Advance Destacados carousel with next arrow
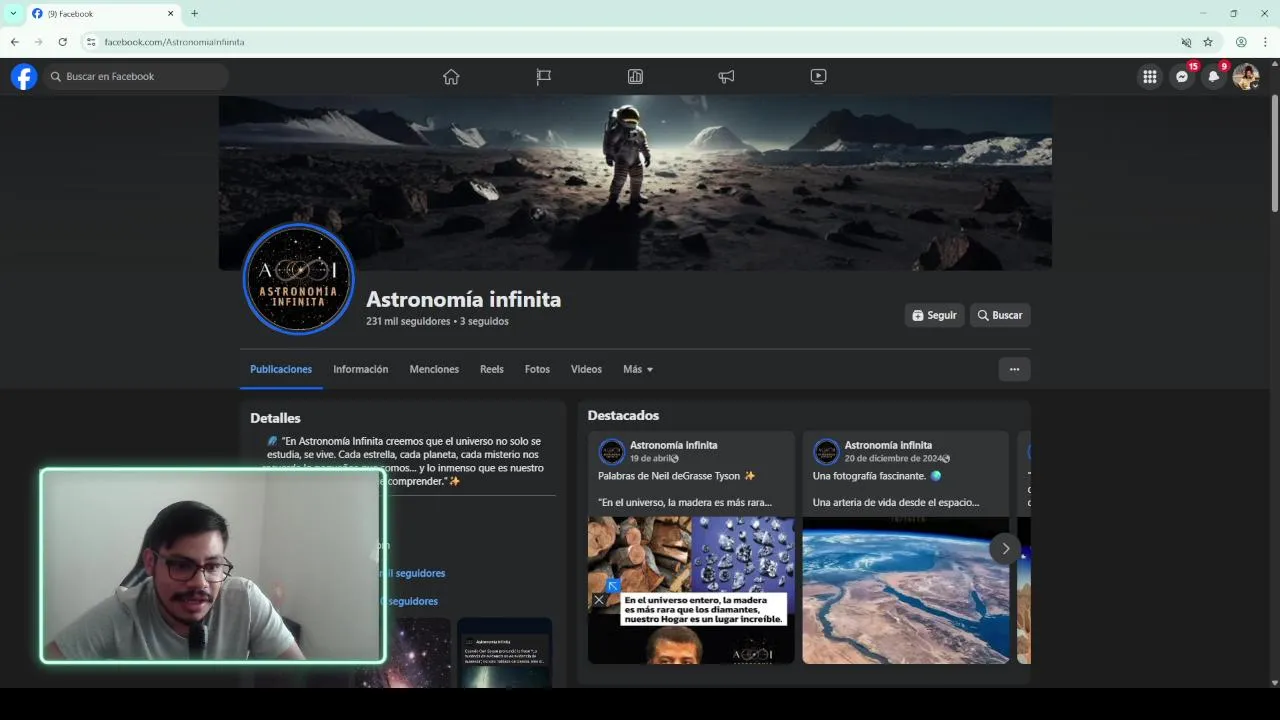Screen dimensions: 1280x720 (x=1005, y=548)
